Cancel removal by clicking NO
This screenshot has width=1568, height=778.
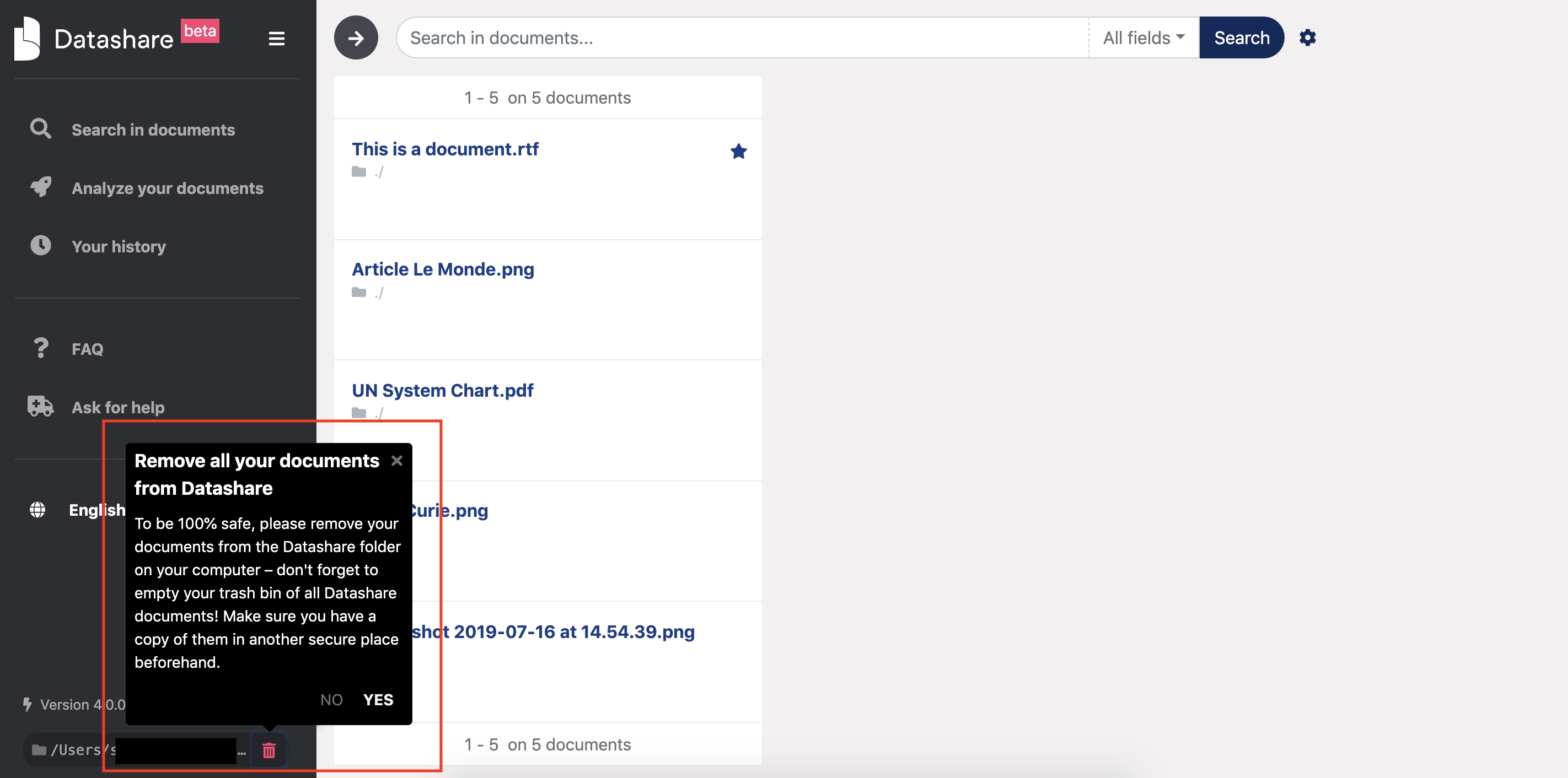point(331,700)
